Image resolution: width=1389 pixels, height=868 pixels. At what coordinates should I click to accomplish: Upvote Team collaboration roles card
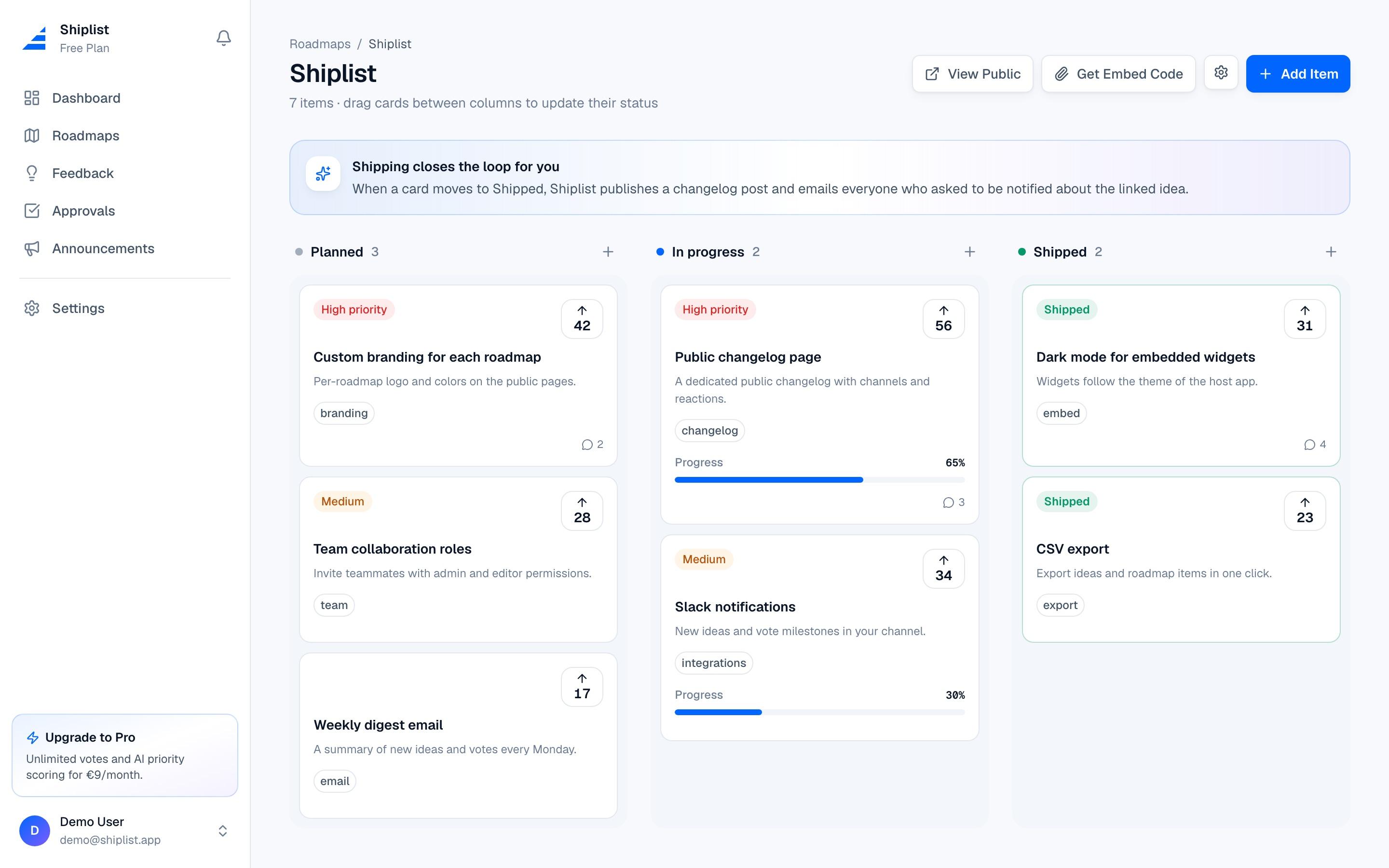pos(582,510)
